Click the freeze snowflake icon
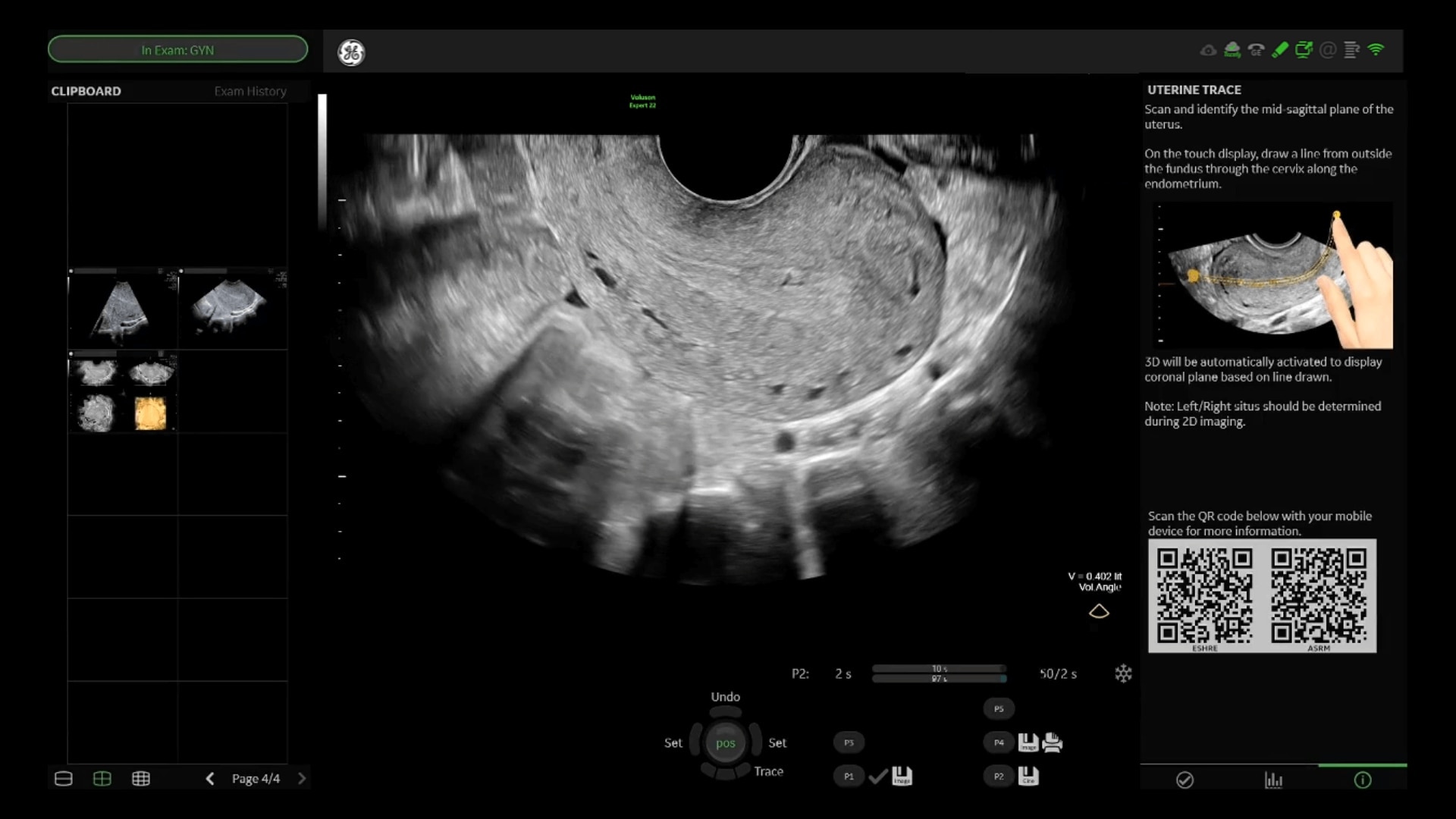 [x=1123, y=673]
